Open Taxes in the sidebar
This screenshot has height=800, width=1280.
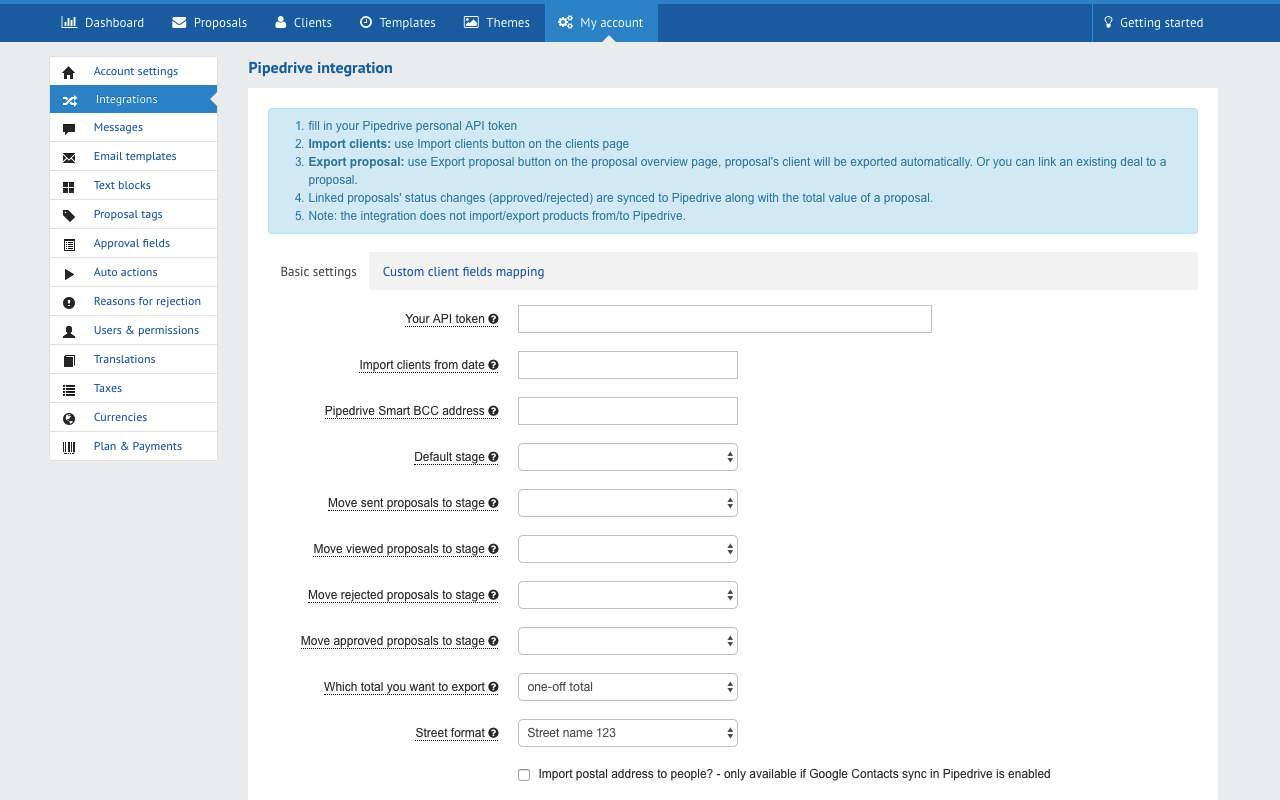point(133,388)
